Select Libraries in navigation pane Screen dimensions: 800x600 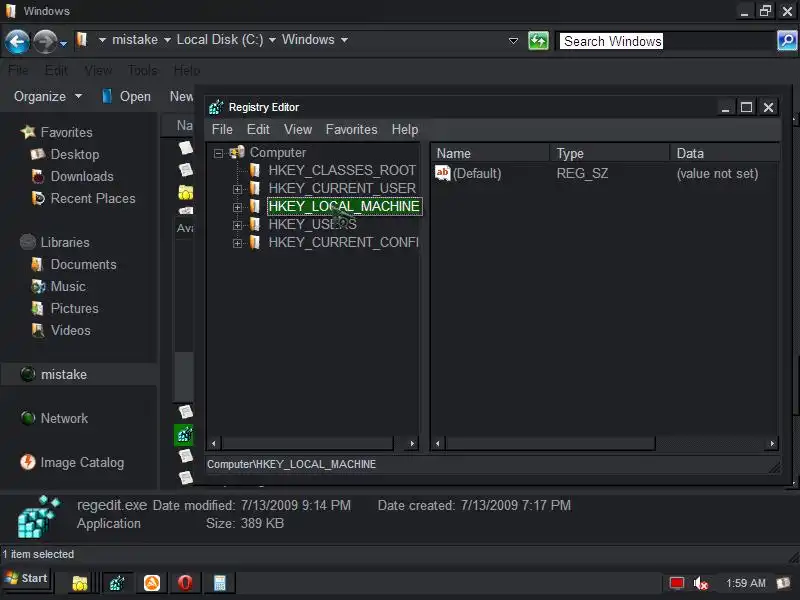[65, 242]
